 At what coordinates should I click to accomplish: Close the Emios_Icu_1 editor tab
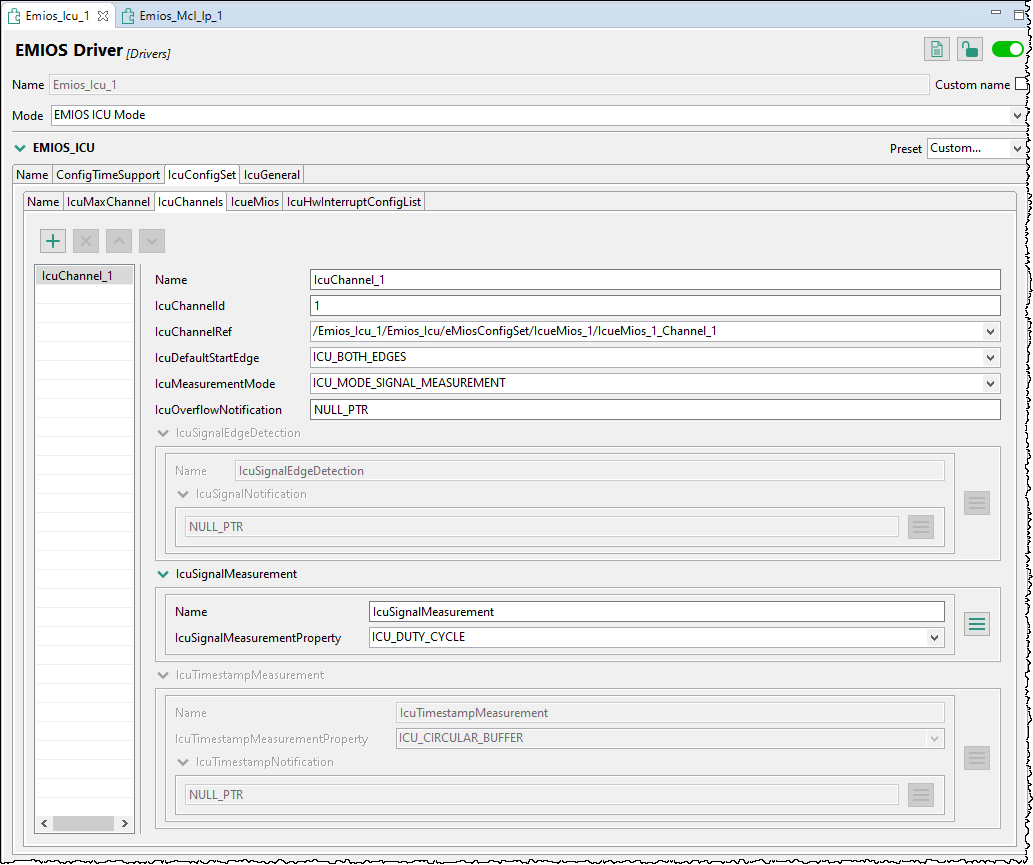[x=103, y=16]
